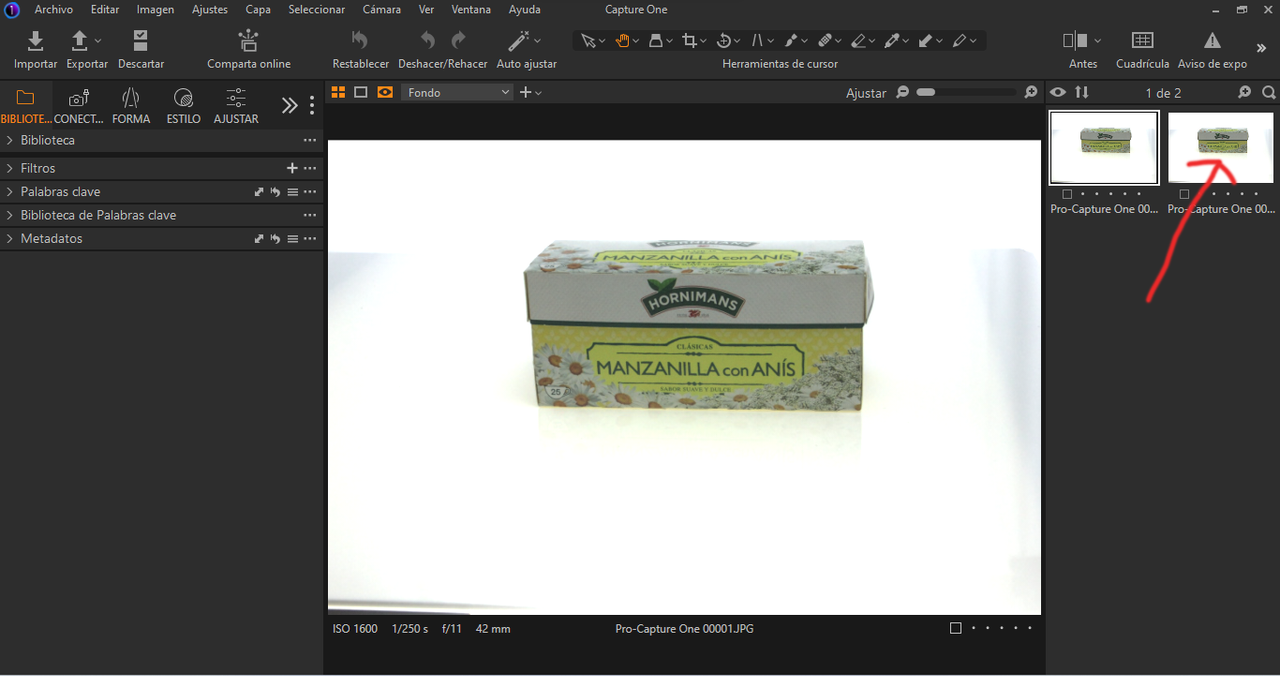Click the Descartar button

[x=141, y=50]
